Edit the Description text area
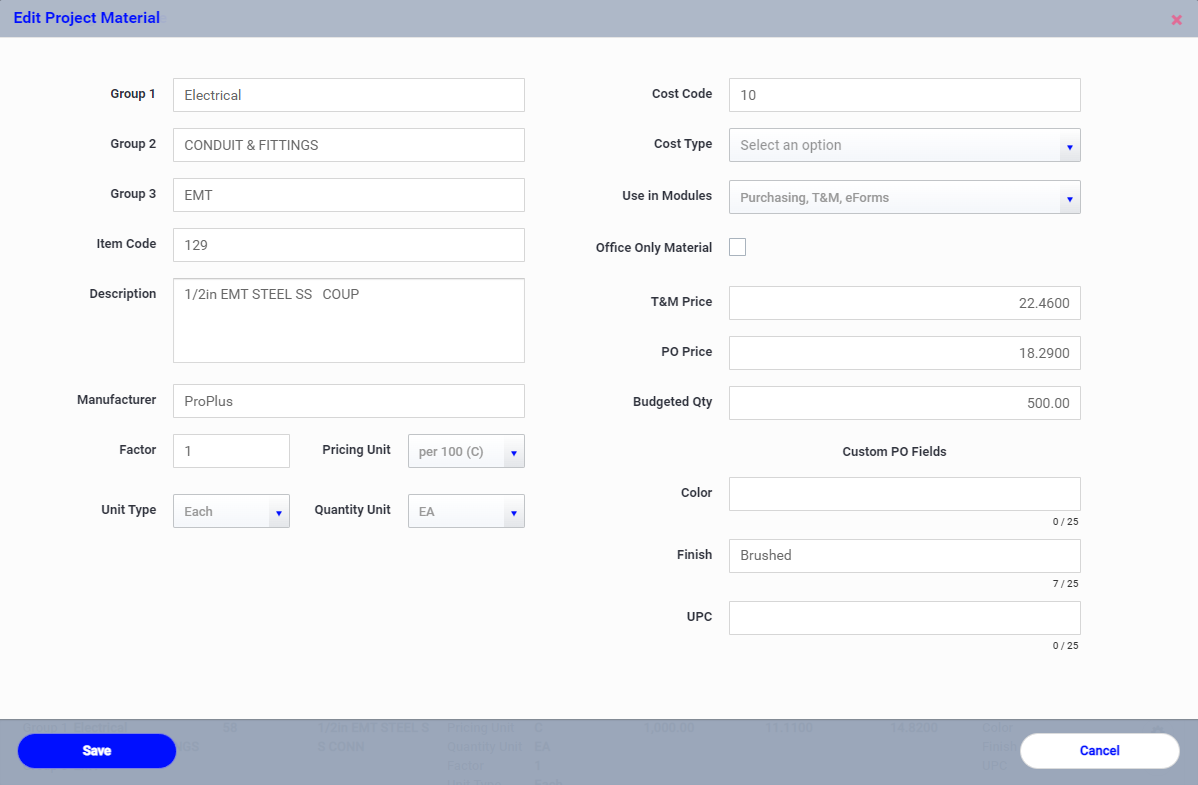This screenshot has height=785, width=1198. click(348, 320)
